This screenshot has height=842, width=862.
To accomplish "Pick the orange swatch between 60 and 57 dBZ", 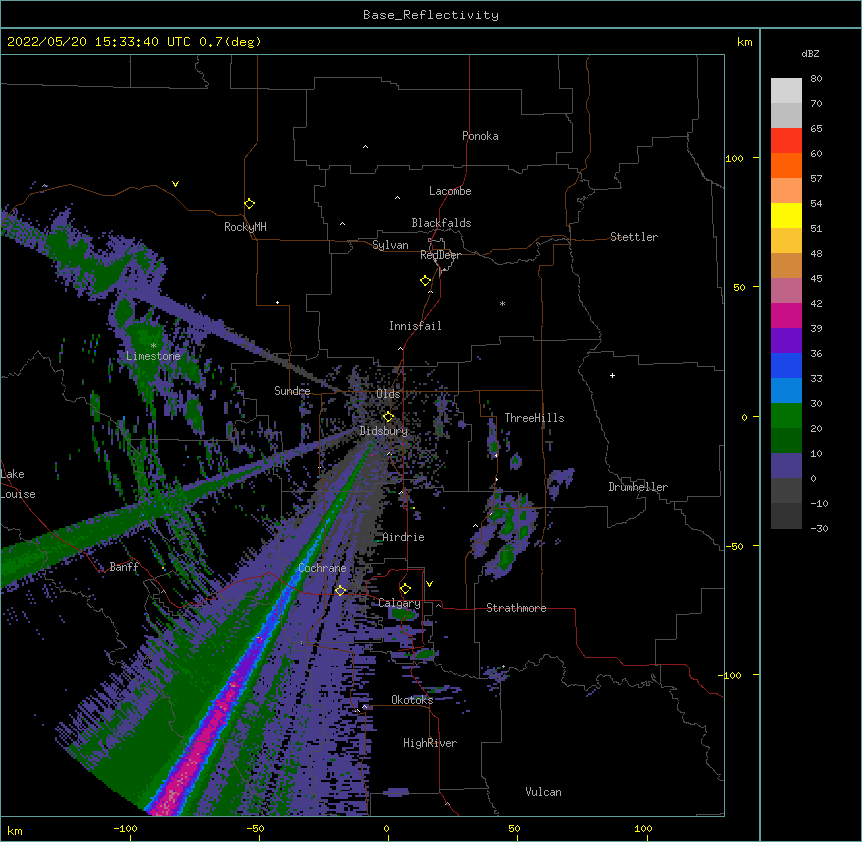I will 786,165.
